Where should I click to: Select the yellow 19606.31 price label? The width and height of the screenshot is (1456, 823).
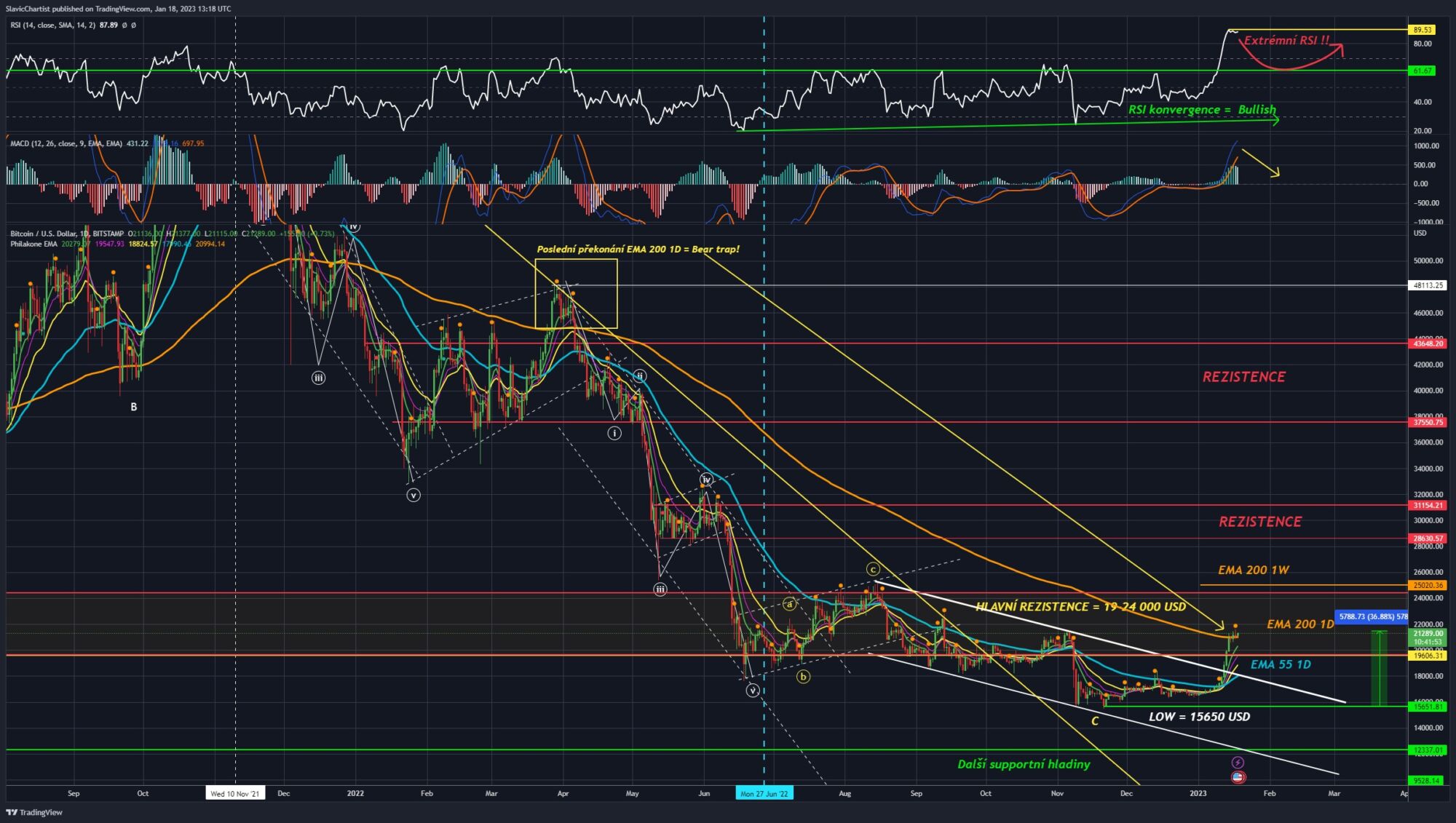tap(1428, 656)
